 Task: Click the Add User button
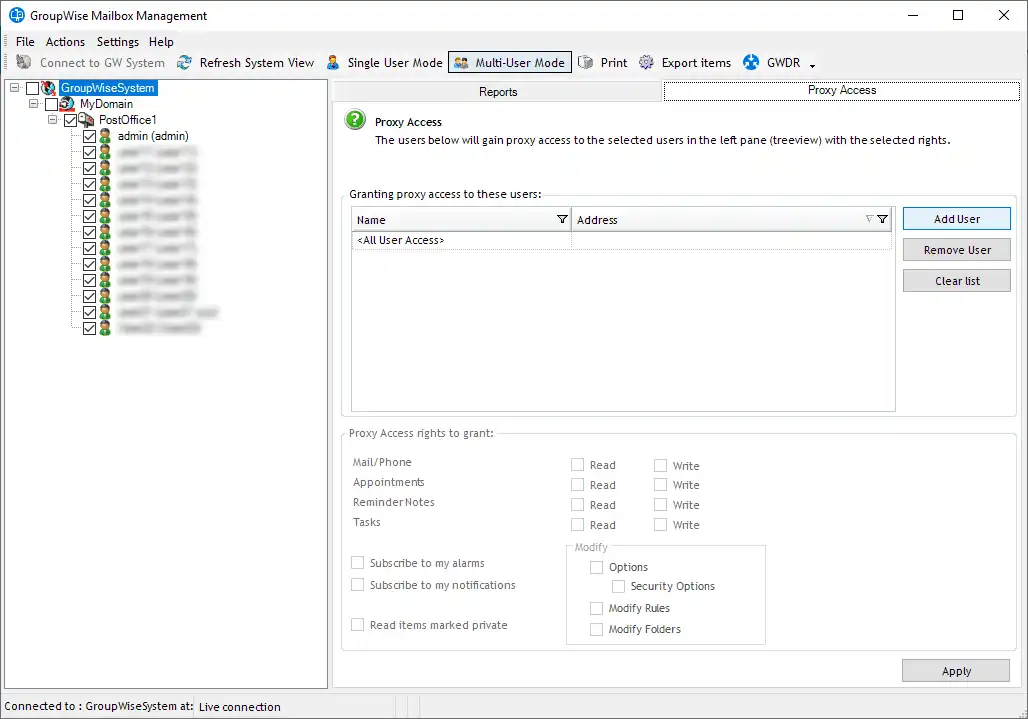click(956, 219)
